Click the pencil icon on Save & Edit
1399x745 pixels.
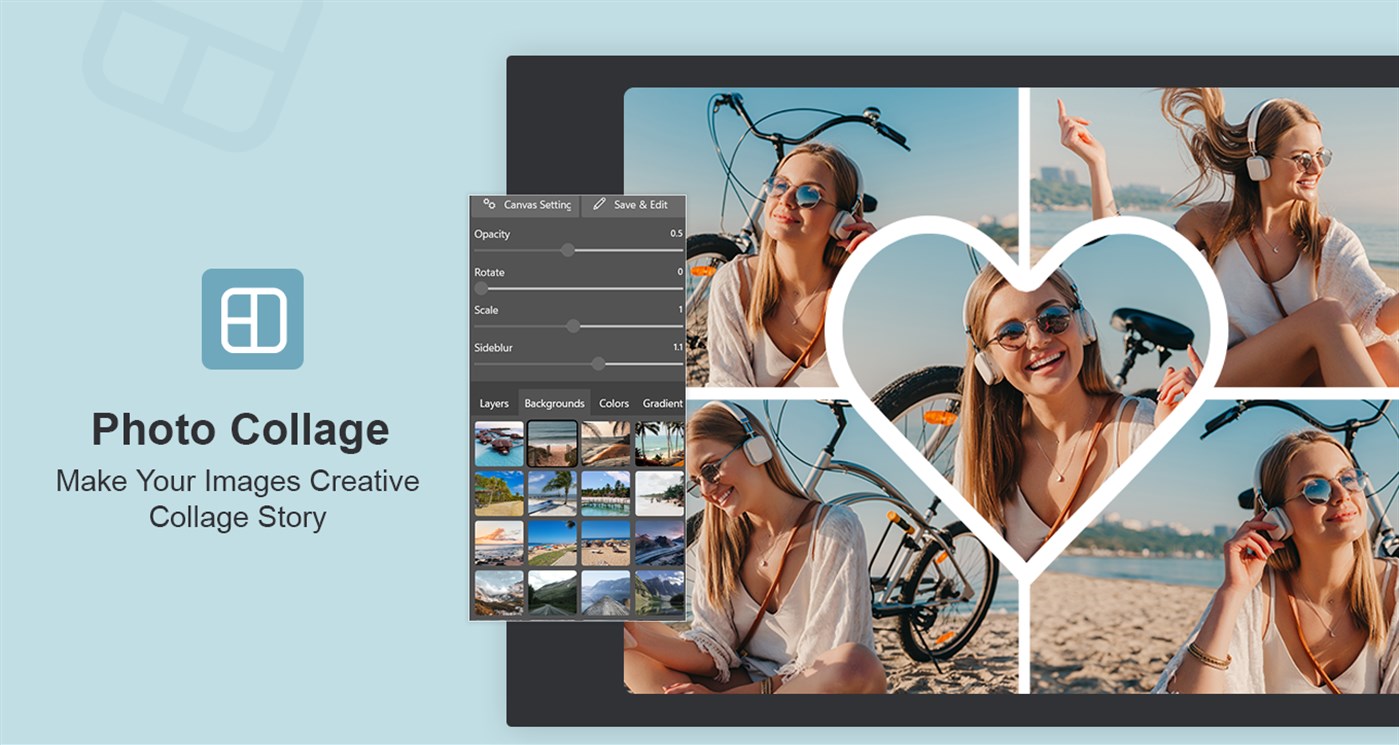[597, 206]
